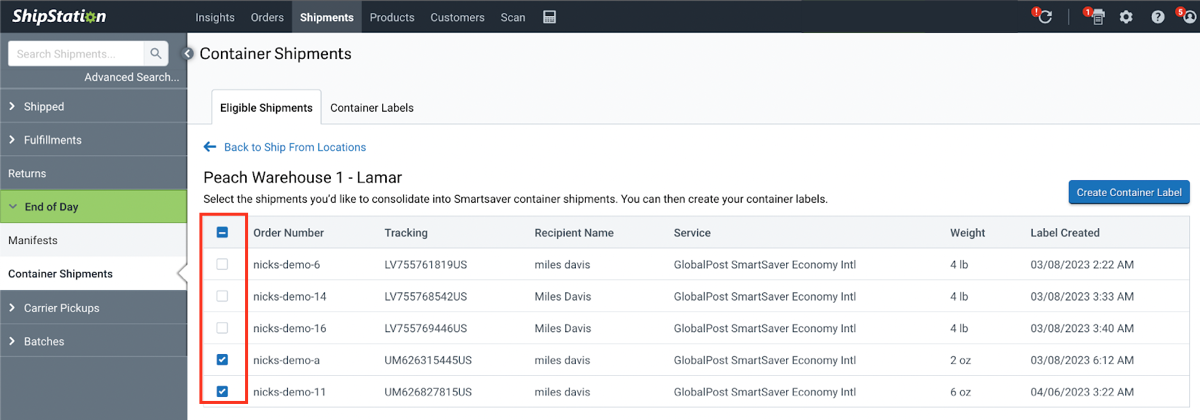
Task: Open Manifests in the sidebar
Action: point(93,240)
